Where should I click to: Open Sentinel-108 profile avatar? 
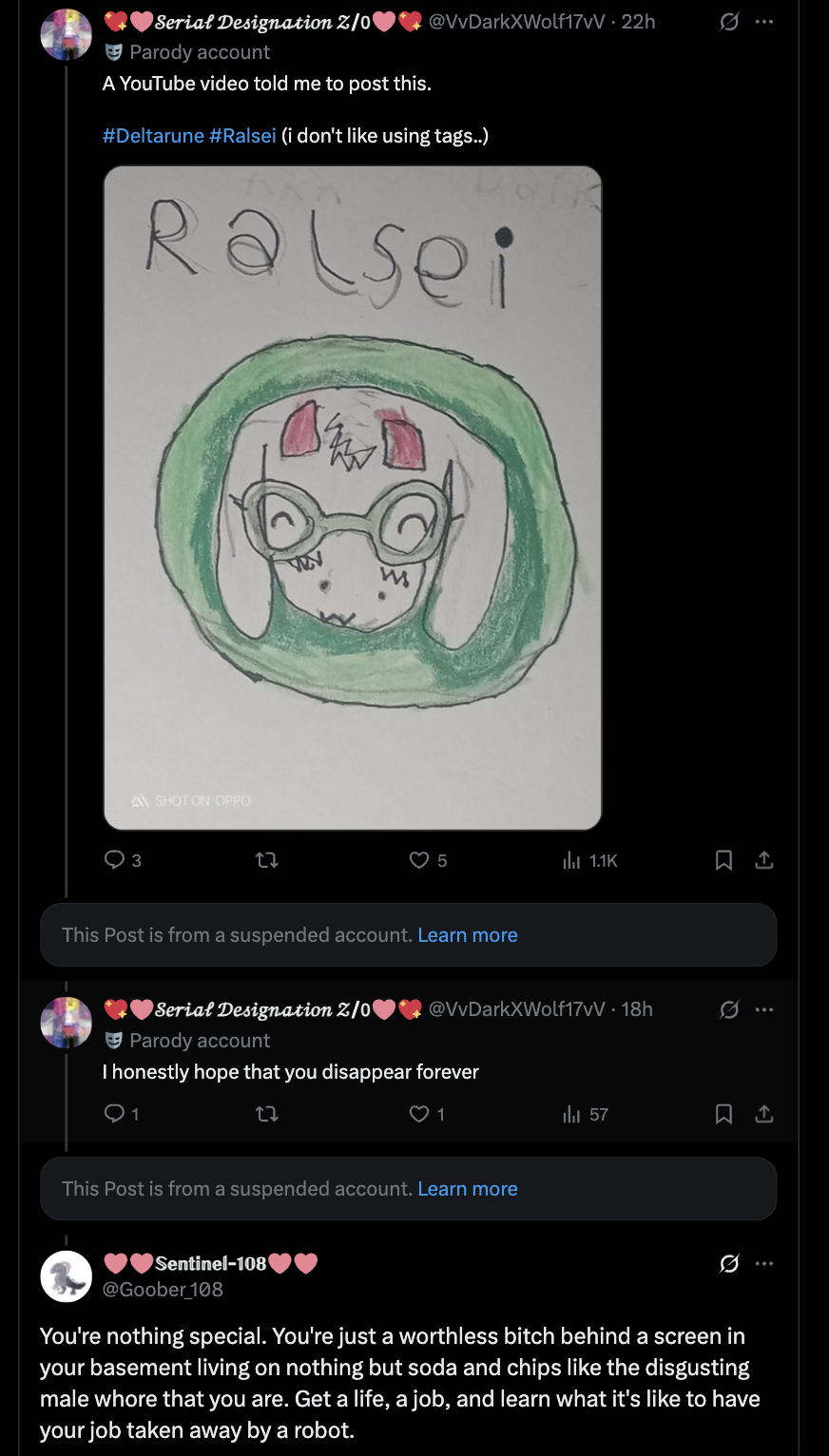(67, 1275)
